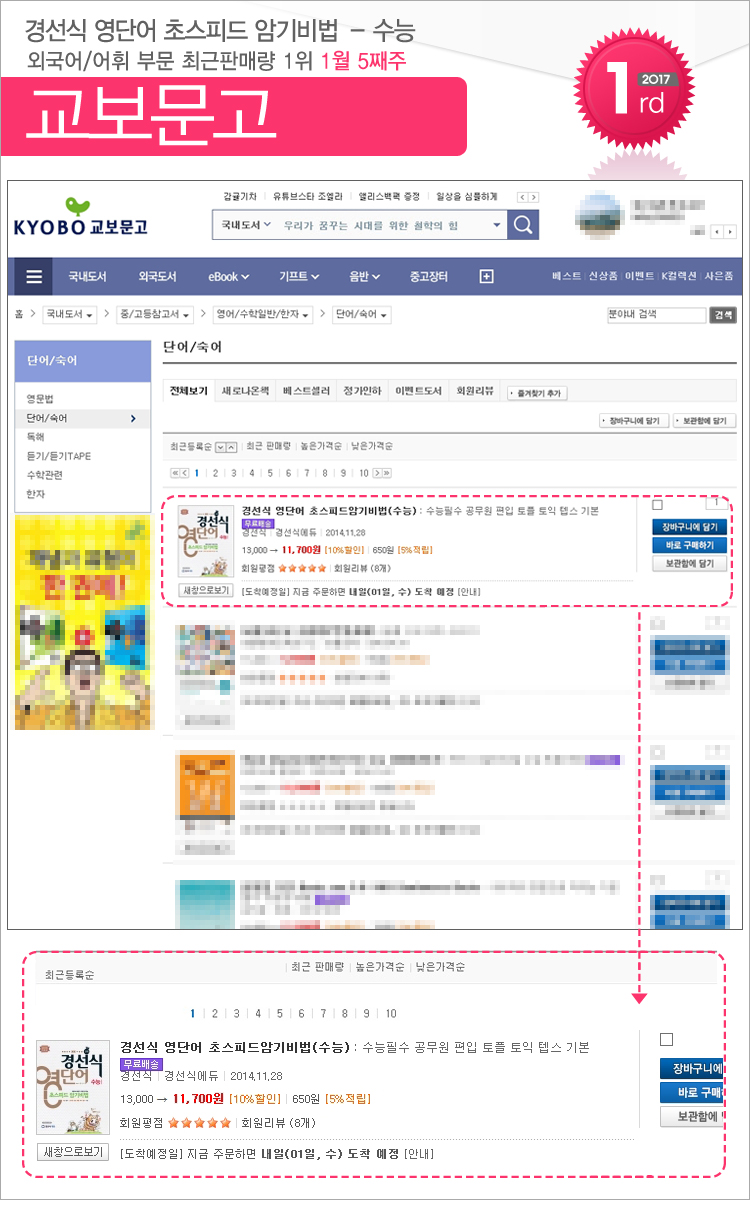Select 전체보기 tab
This screenshot has height=1226, width=750.
pos(189,391)
